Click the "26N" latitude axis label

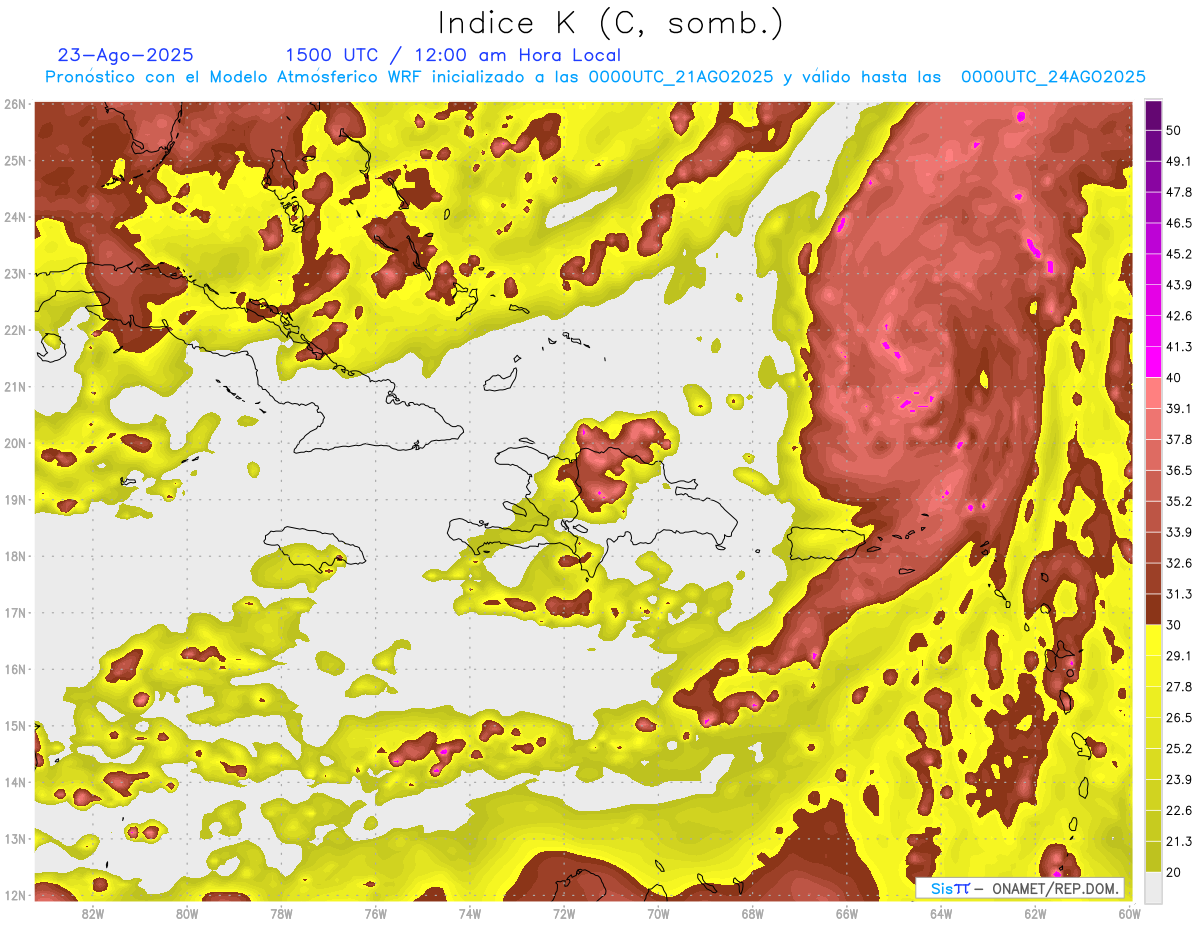pyautogui.click(x=15, y=104)
